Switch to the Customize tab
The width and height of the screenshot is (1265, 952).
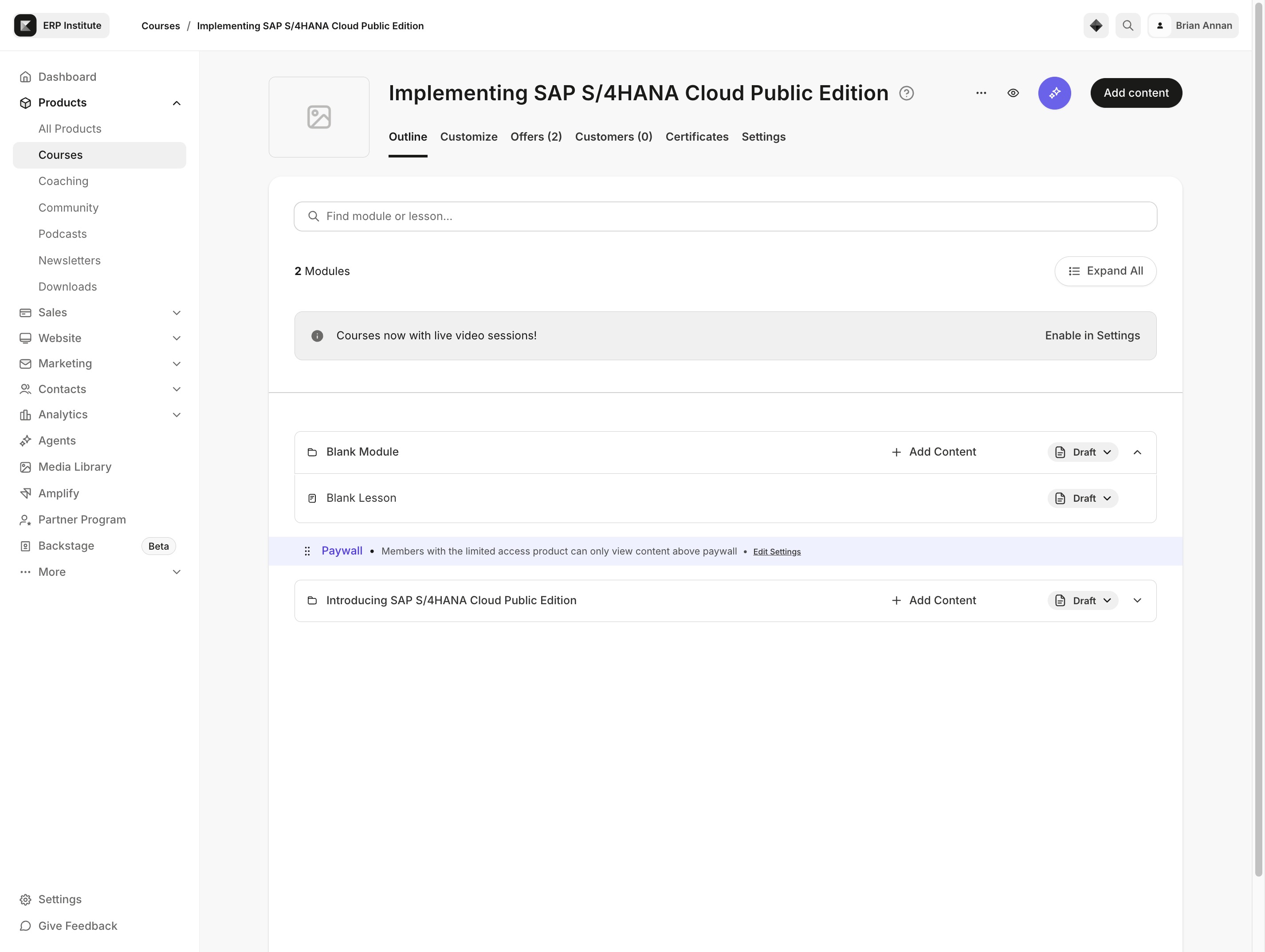tap(469, 138)
